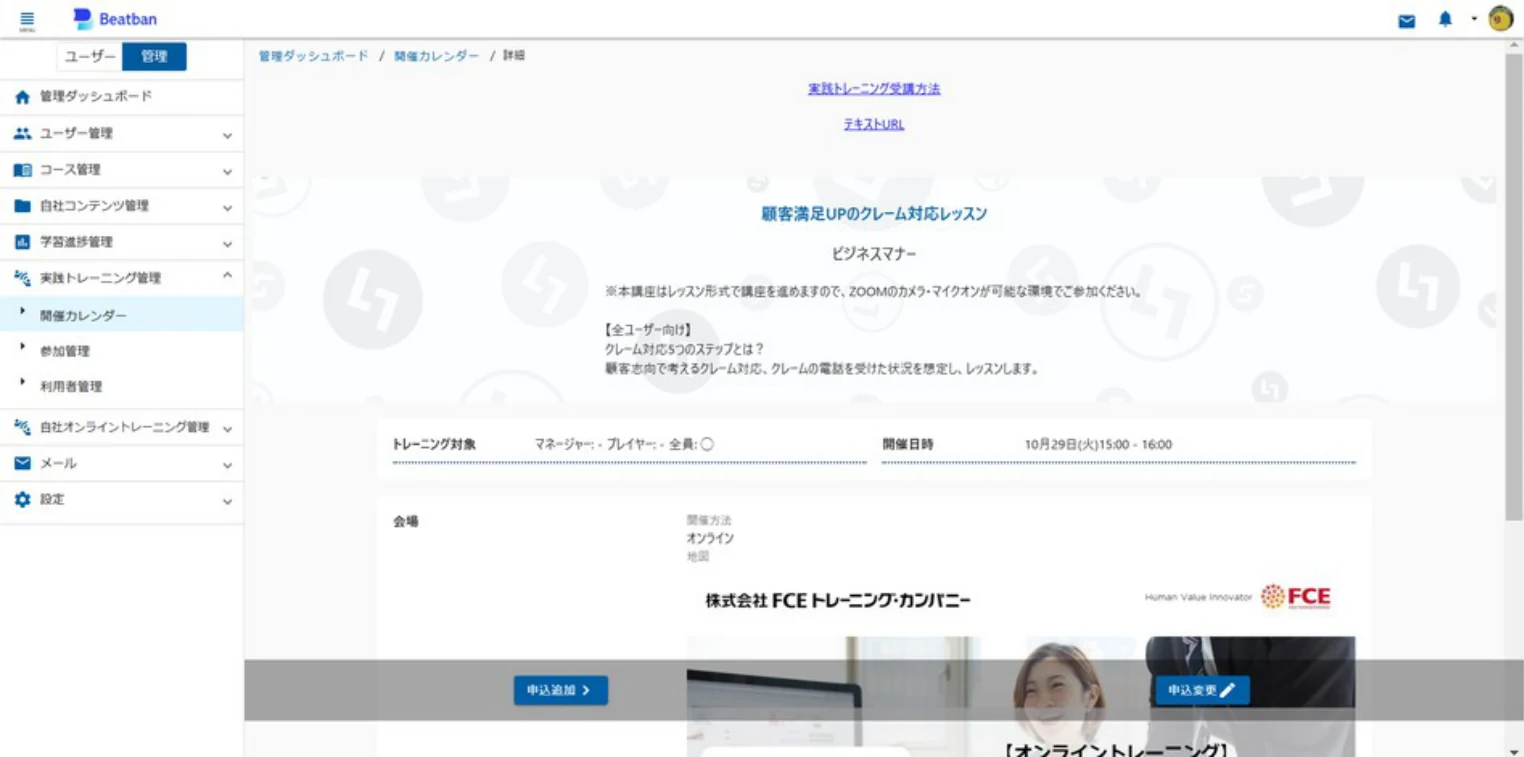
Task: Open the 実践トレーニング受講方法 link
Action: click(x=874, y=88)
